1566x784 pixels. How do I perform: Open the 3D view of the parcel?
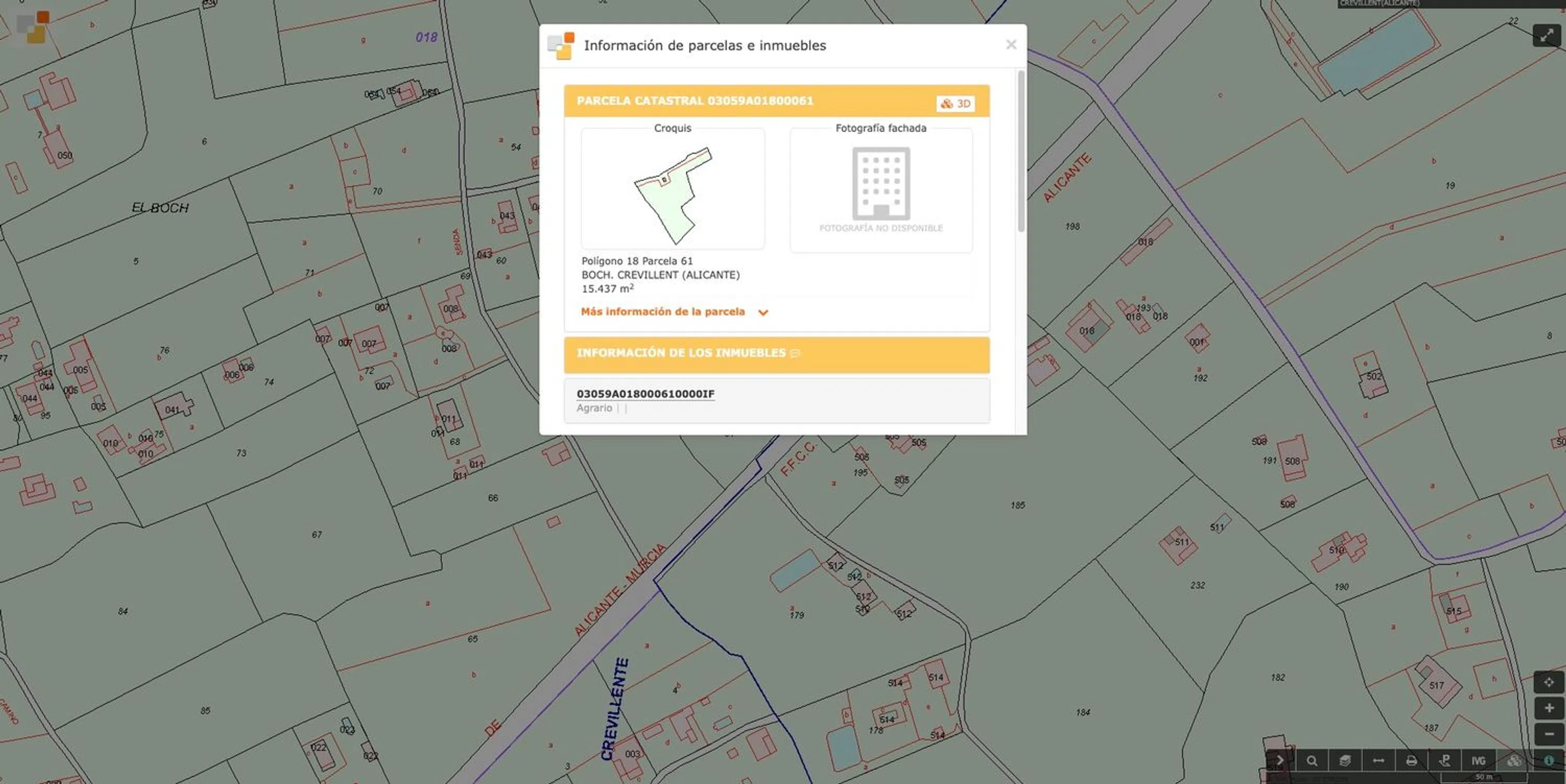[x=955, y=103]
